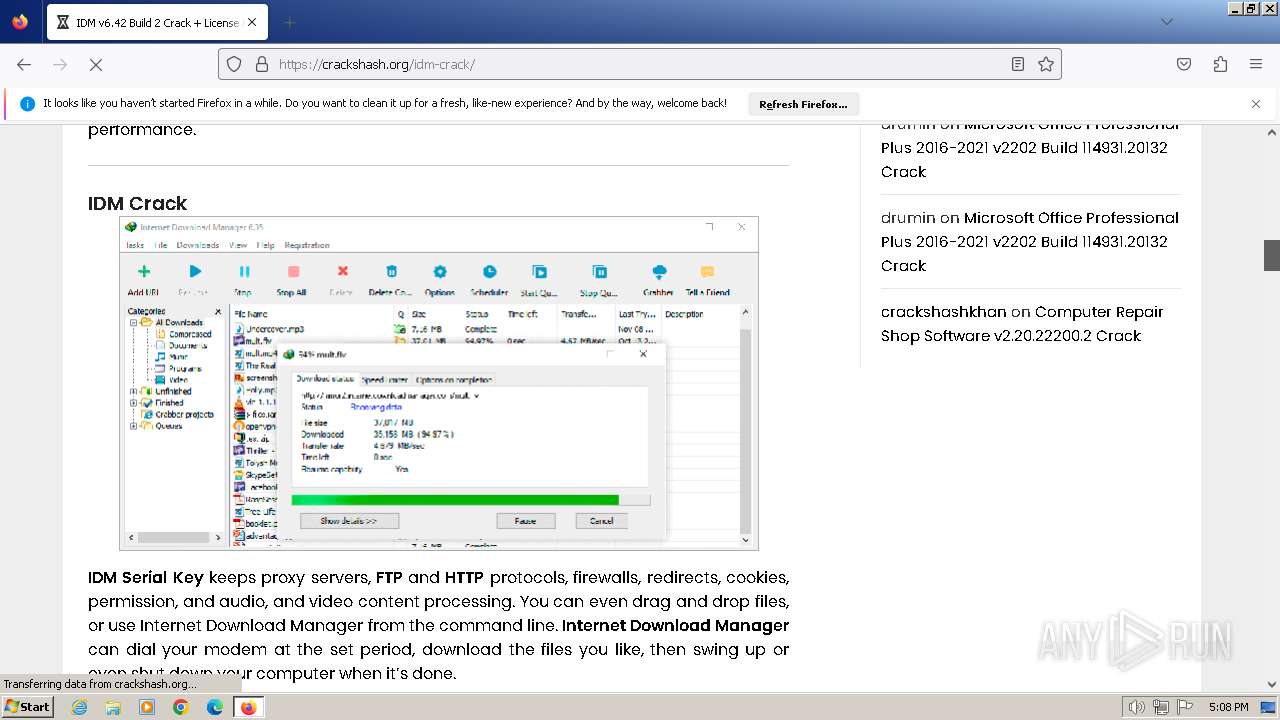Launch Internet Explorer from taskbar
The image size is (1280, 720).
coord(79,707)
